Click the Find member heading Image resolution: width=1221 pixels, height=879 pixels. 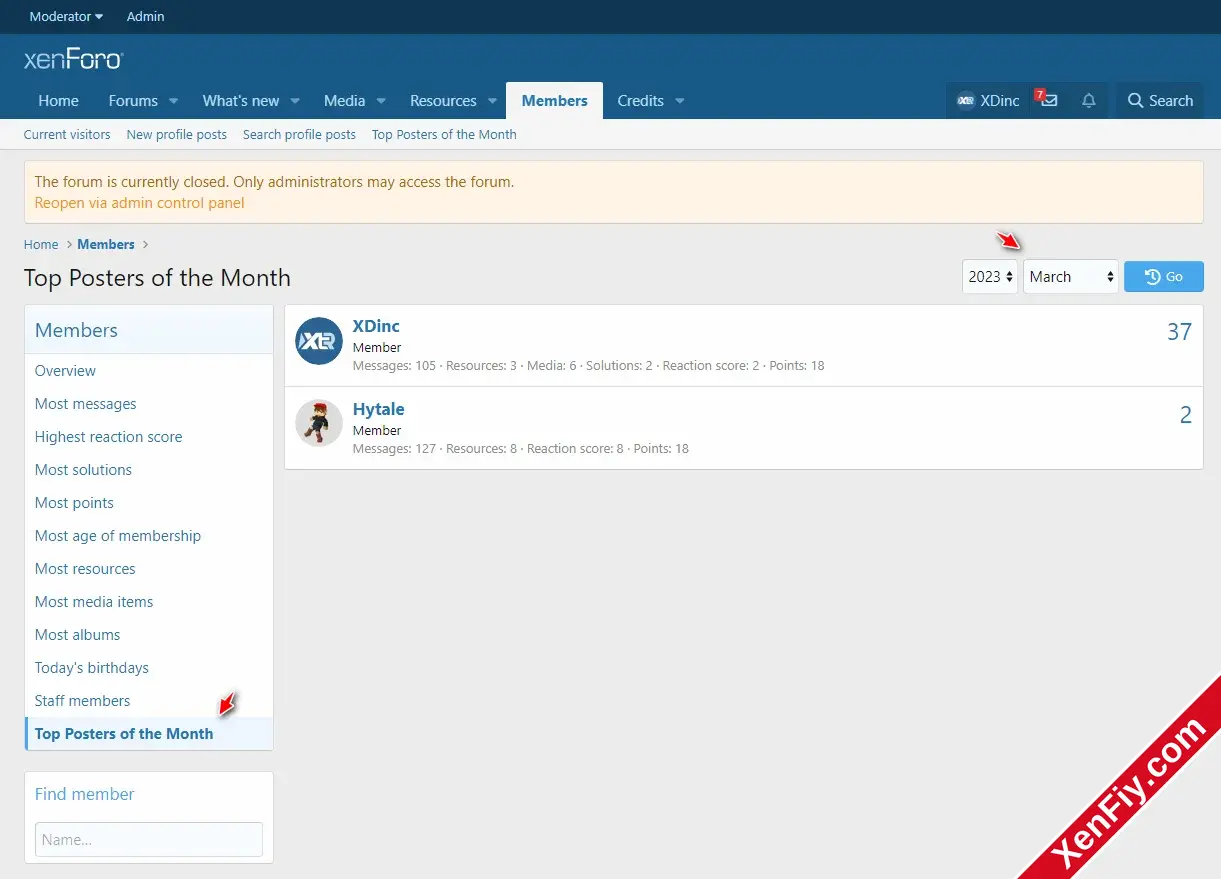pyautogui.click(x=84, y=794)
